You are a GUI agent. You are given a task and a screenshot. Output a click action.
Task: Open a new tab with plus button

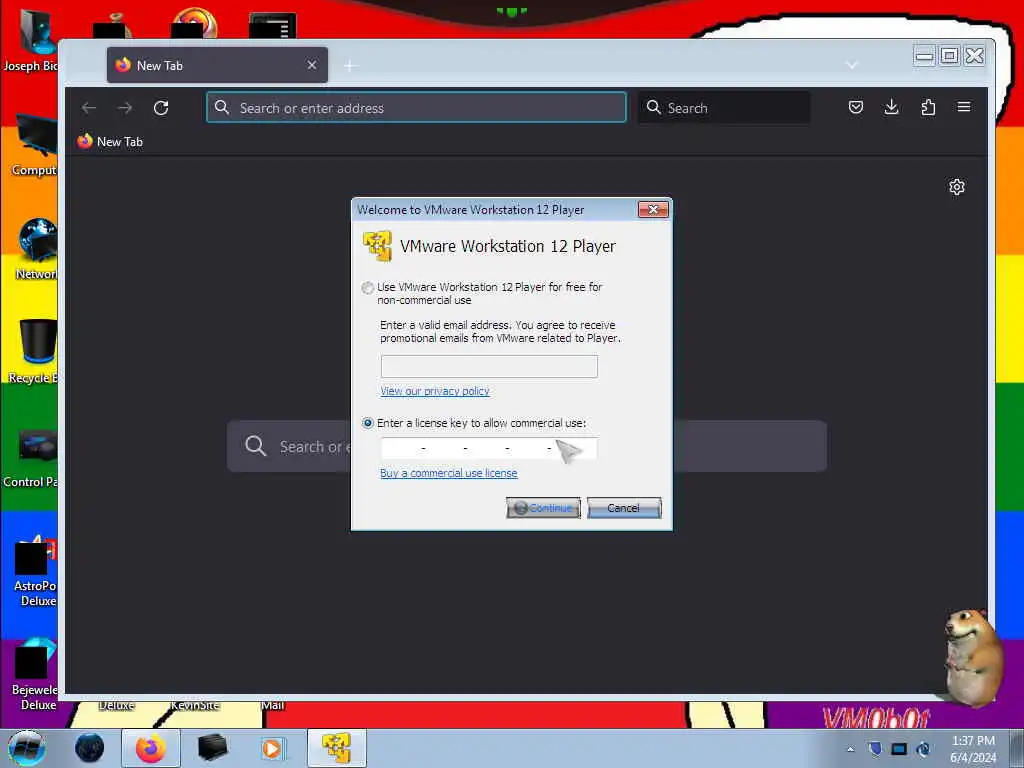[x=350, y=65]
